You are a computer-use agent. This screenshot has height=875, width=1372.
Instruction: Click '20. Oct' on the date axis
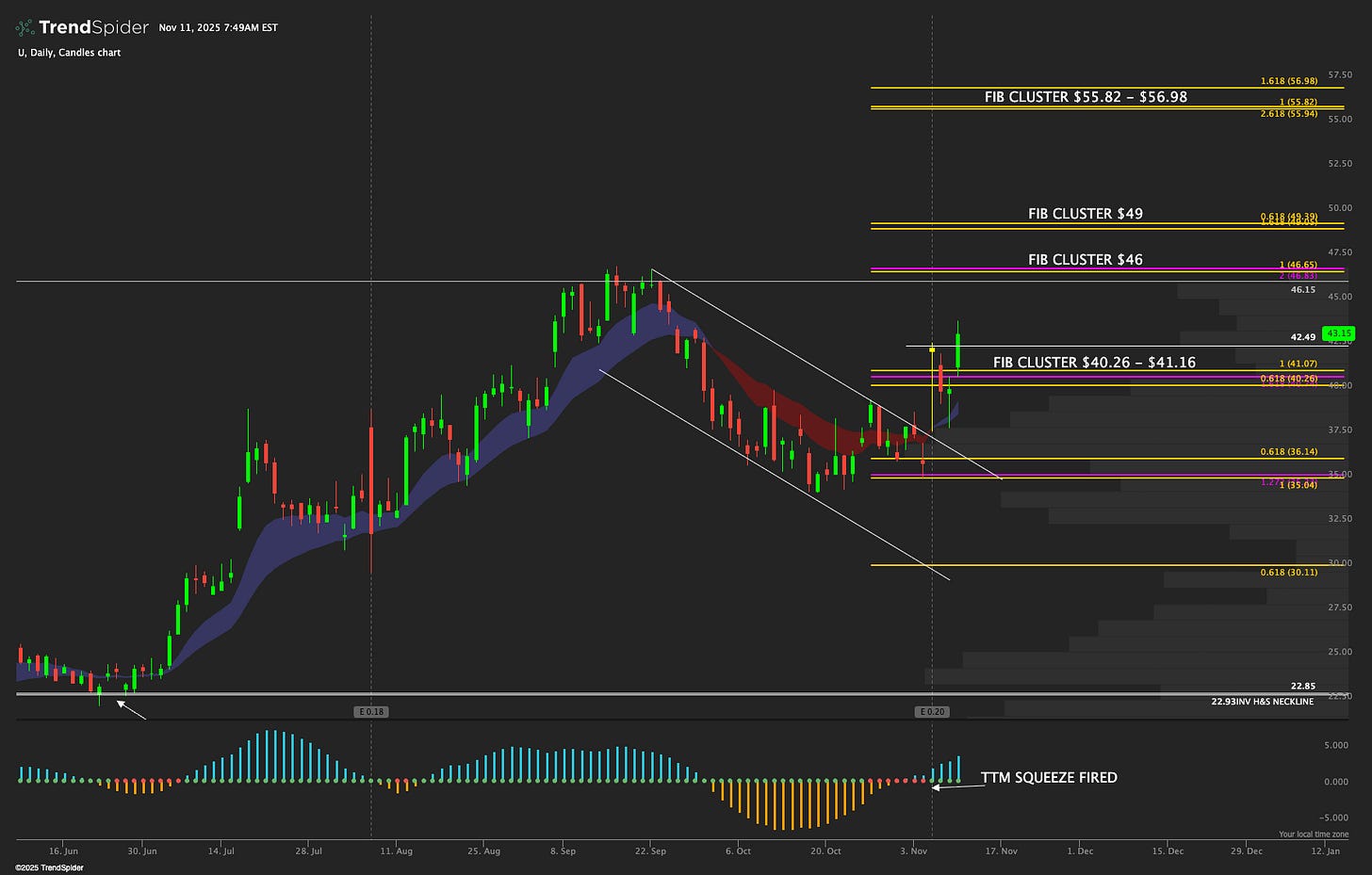point(825,851)
